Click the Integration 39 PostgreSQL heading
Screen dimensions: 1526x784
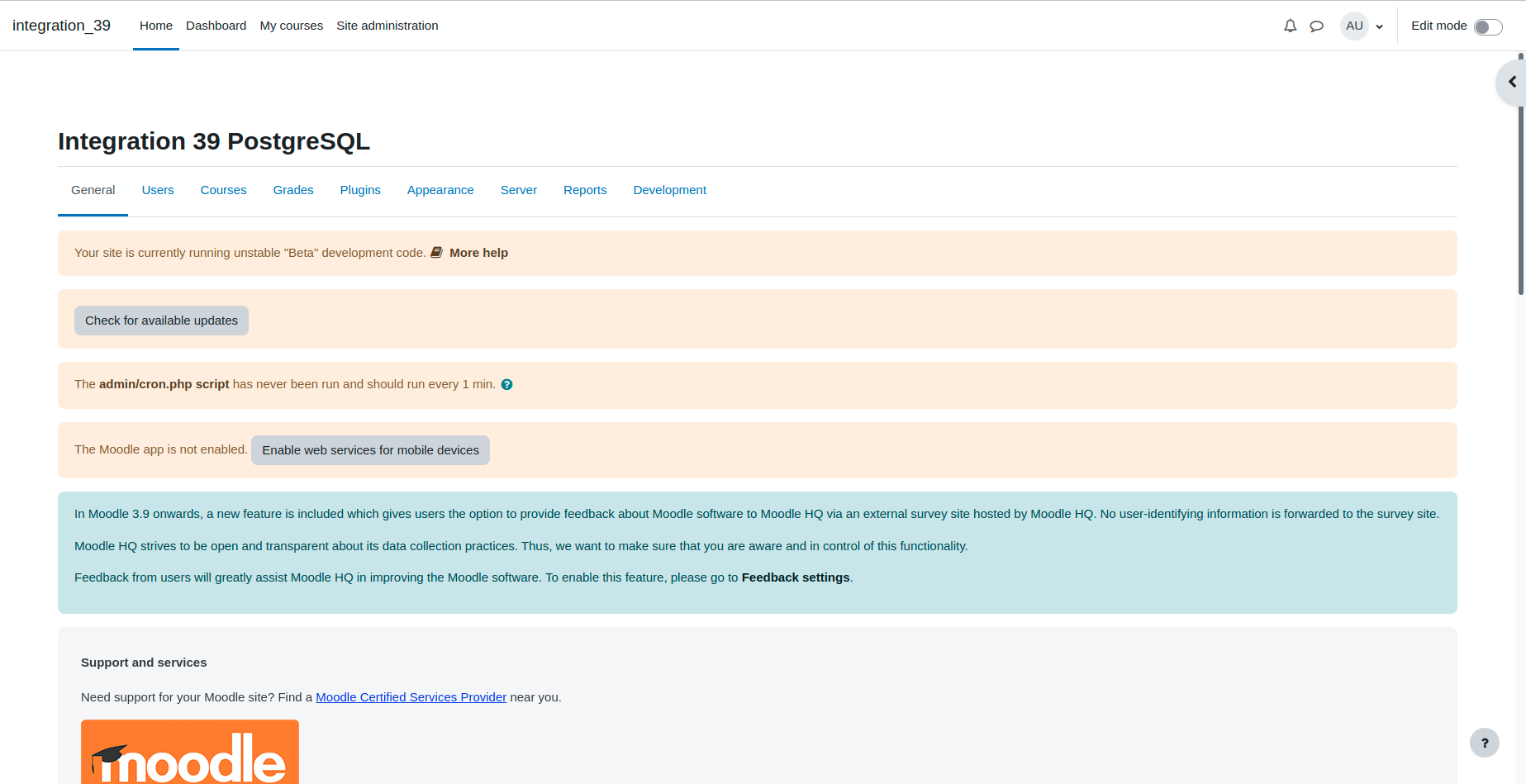tap(214, 141)
